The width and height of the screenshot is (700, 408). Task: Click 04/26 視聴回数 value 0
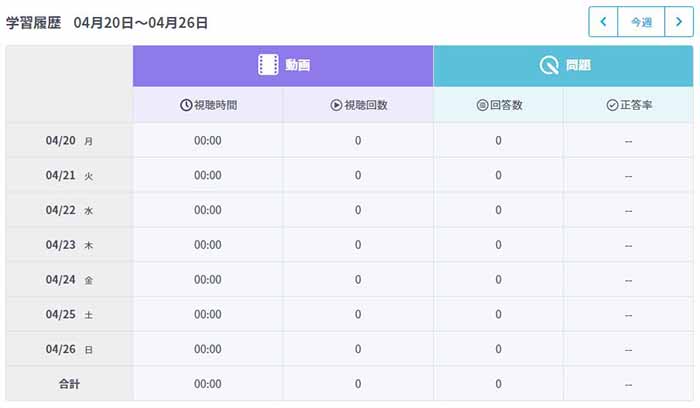click(x=358, y=350)
